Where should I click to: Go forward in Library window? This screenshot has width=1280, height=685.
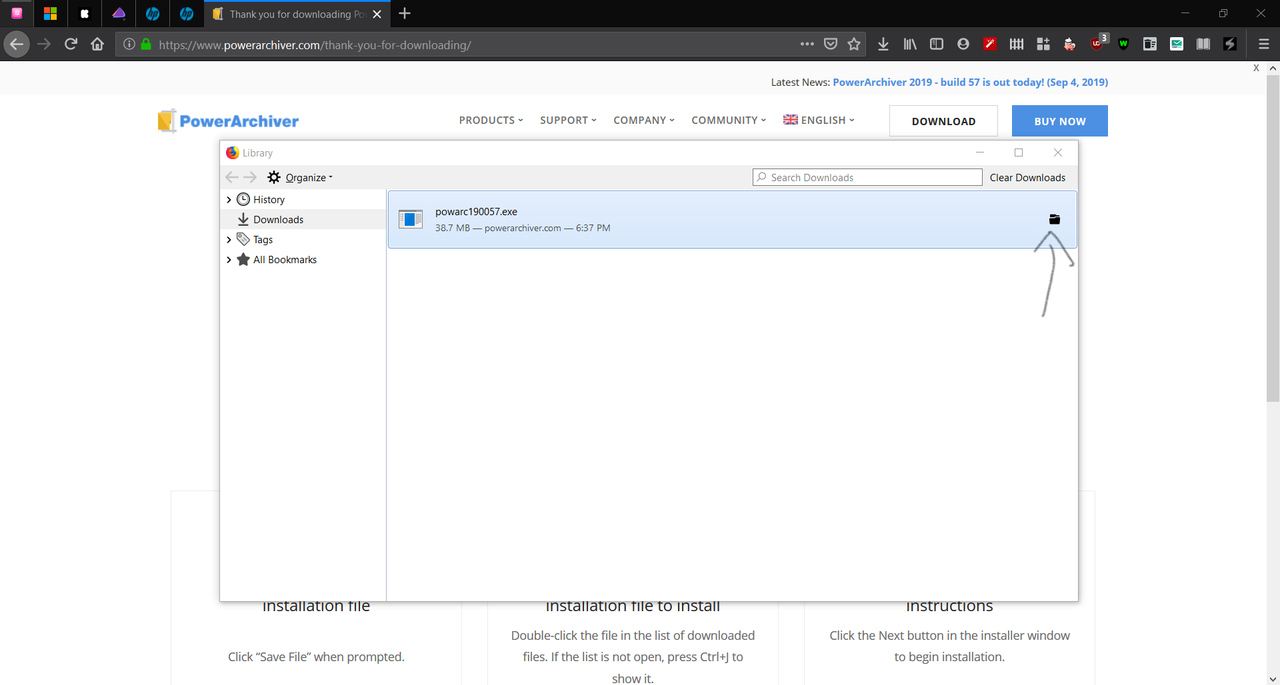(250, 177)
